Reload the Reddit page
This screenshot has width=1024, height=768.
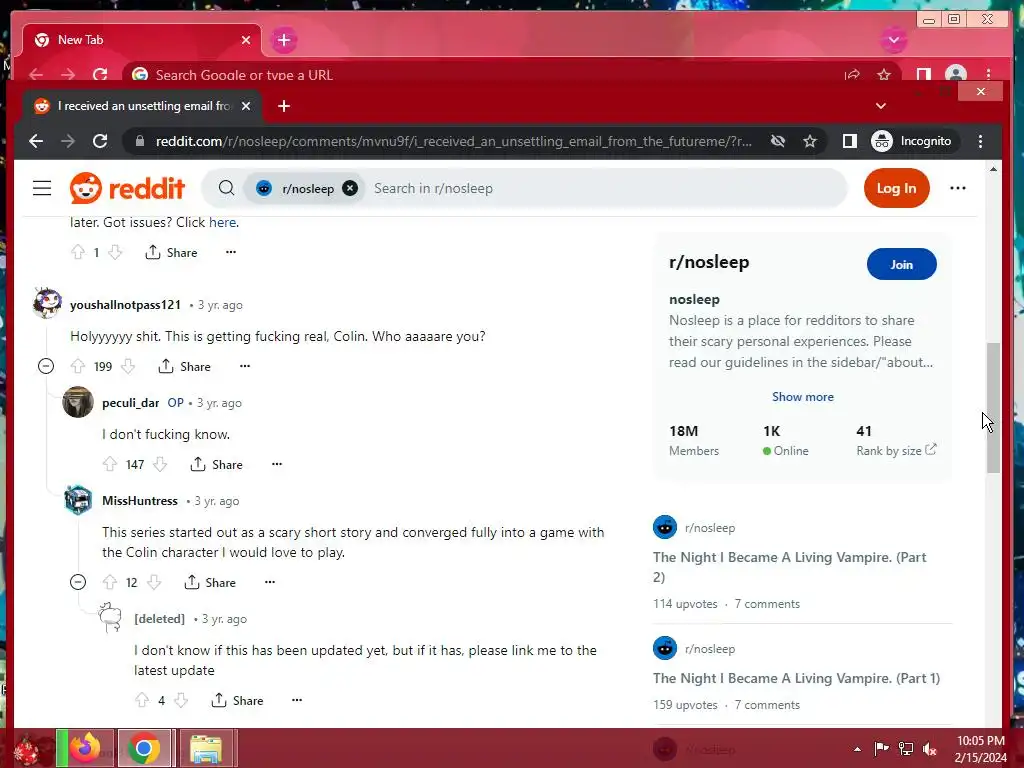[100, 141]
